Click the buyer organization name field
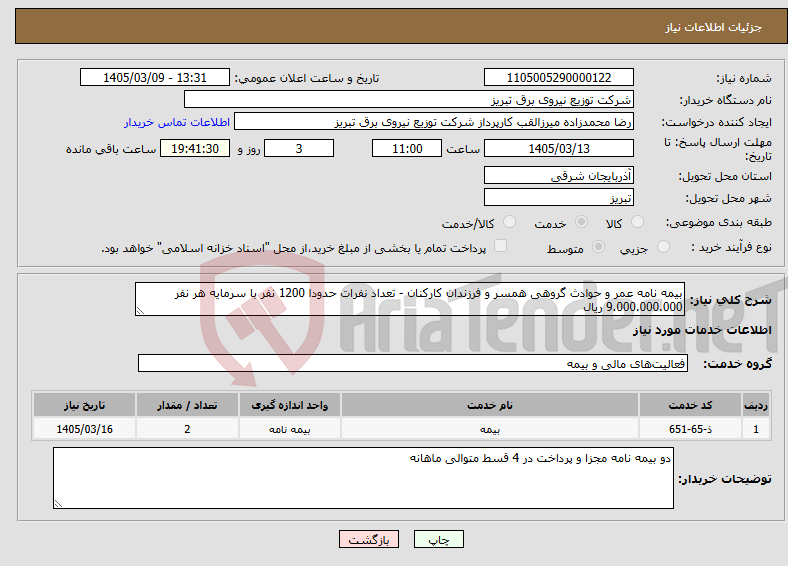The height and width of the screenshot is (566, 788). pos(409,100)
